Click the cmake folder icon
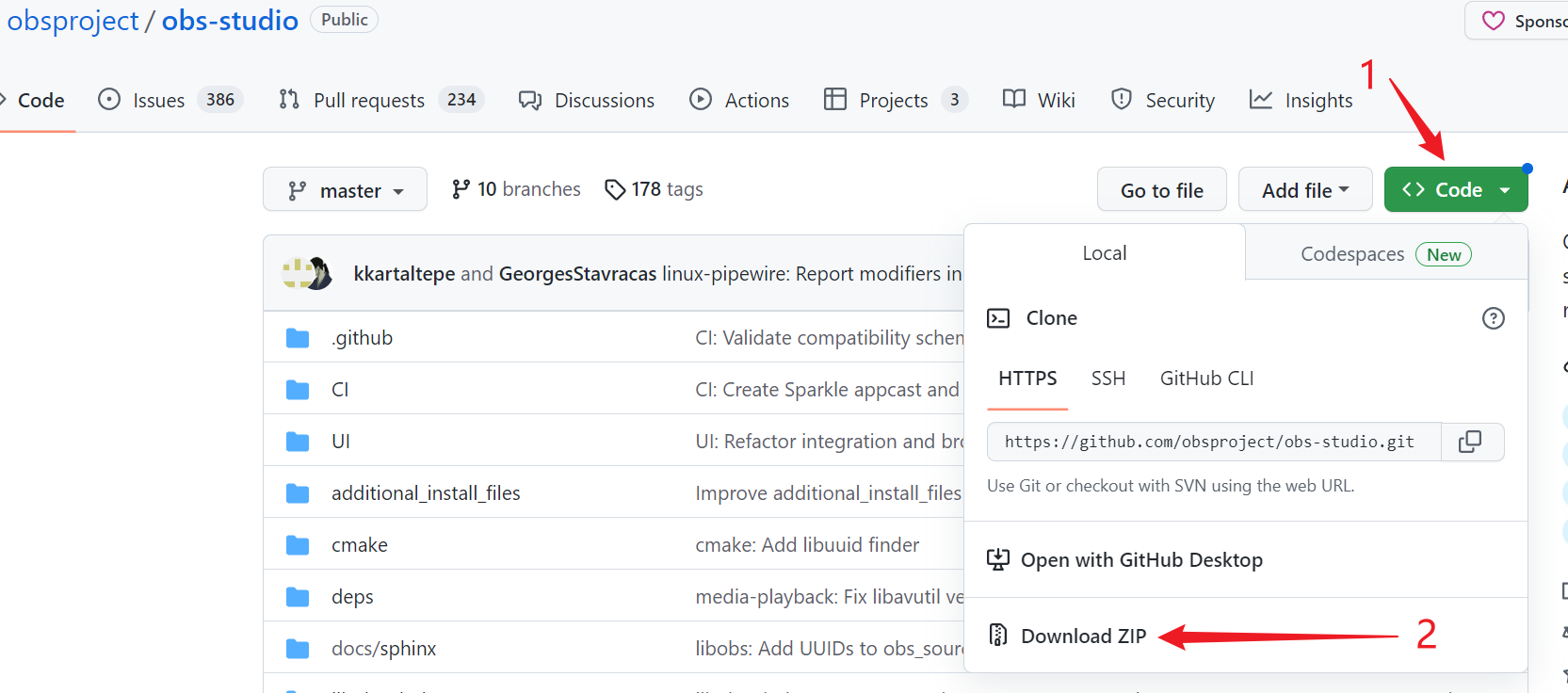 298,545
